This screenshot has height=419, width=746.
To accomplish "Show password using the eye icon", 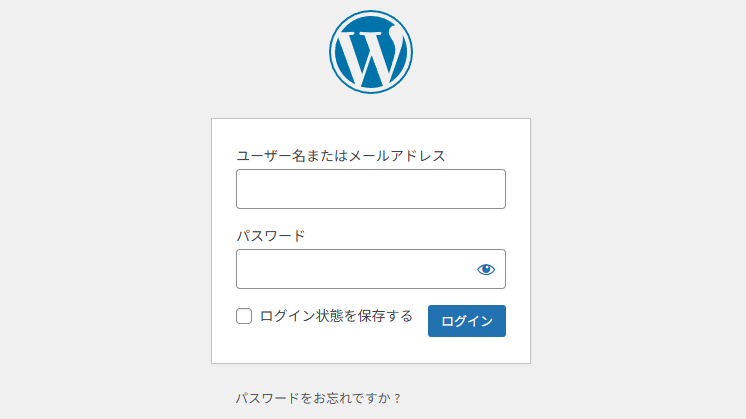I will point(486,269).
